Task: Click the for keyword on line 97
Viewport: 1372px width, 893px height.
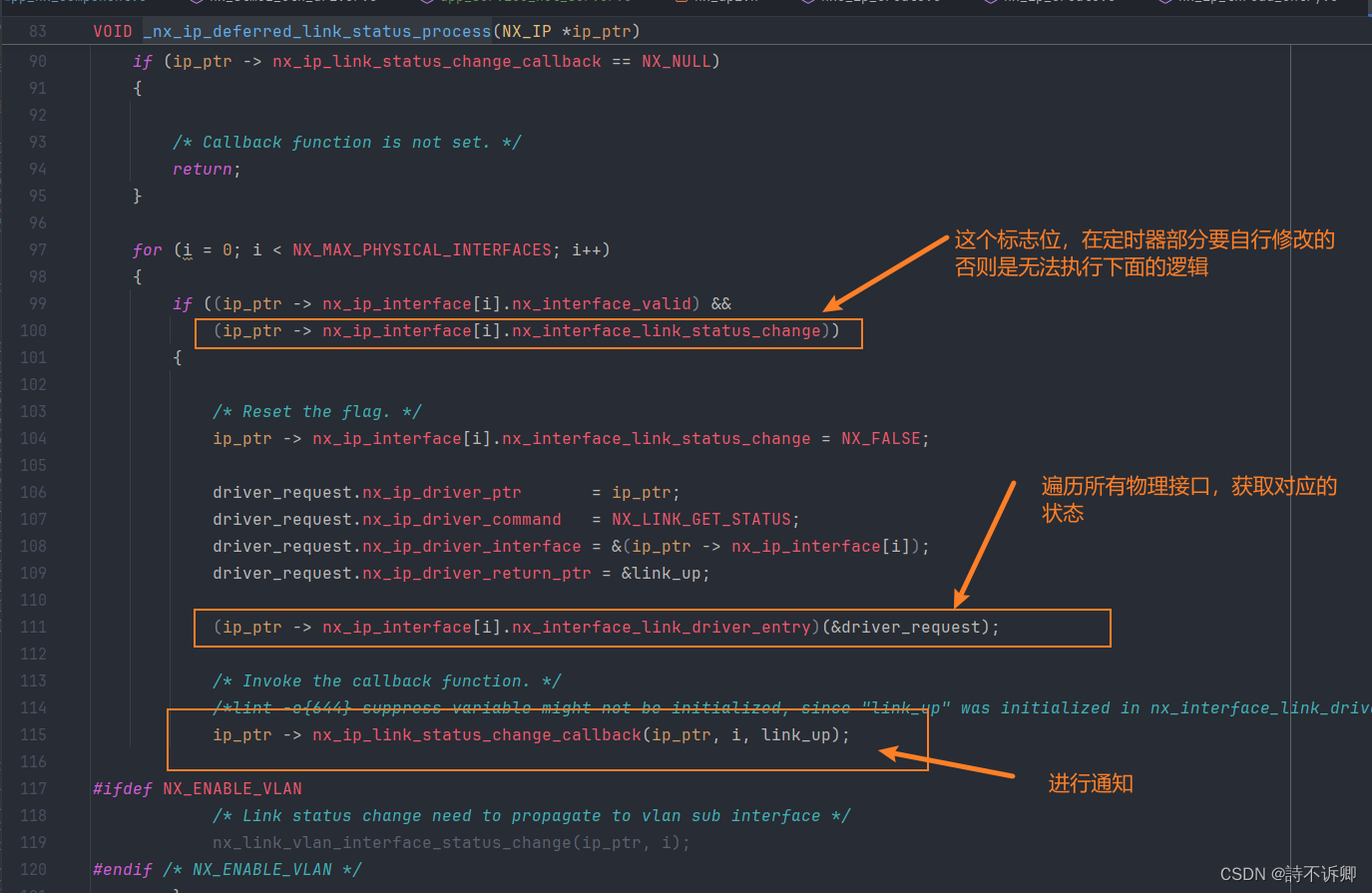Action: [148, 249]
